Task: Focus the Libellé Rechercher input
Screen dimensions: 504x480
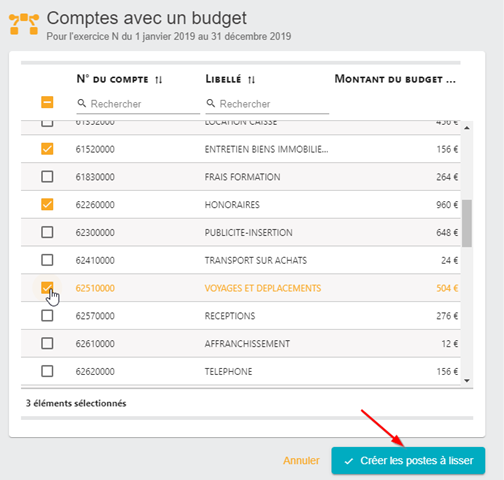Action: pos(267,104)
